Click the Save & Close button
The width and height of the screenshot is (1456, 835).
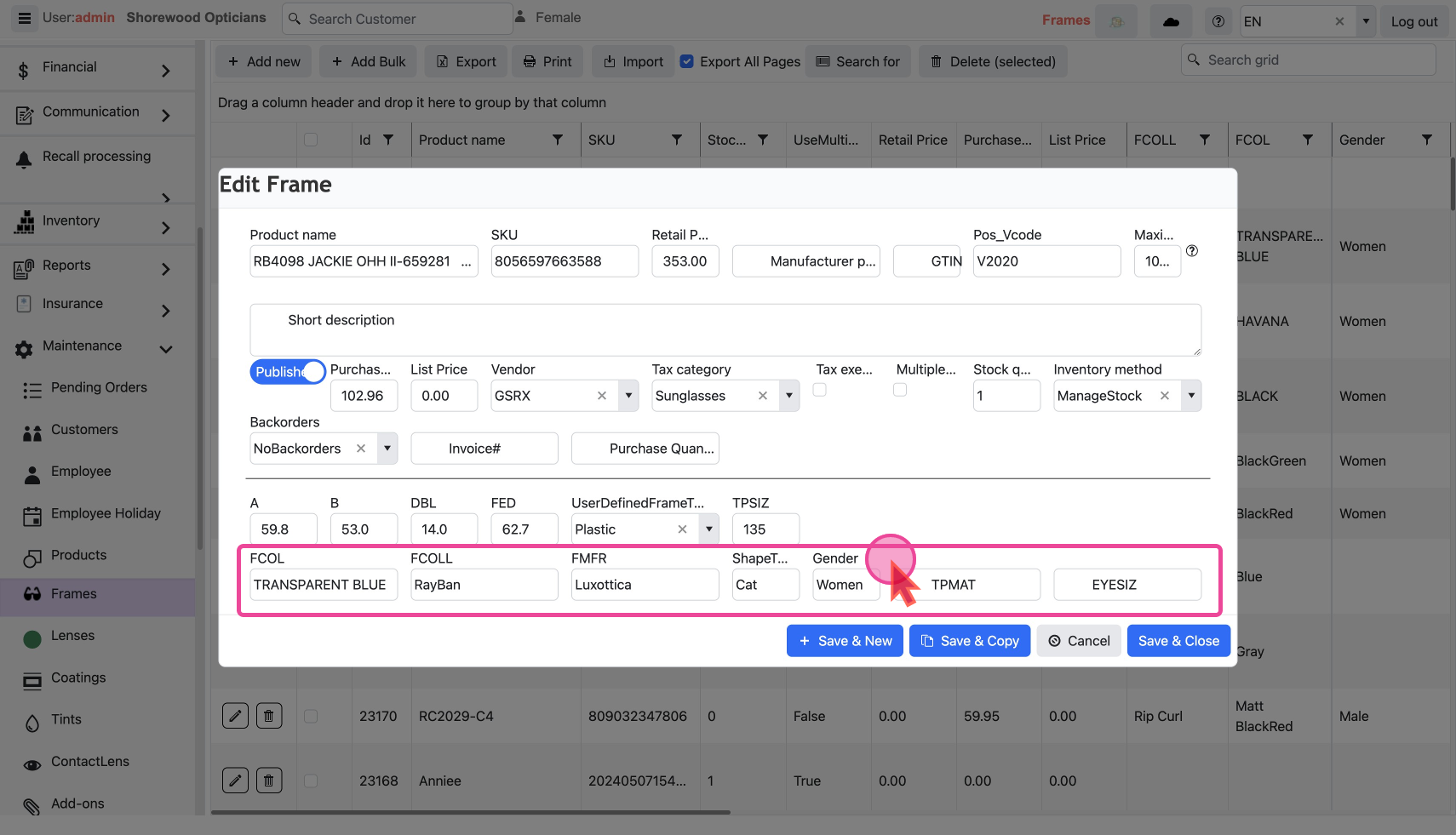[1178, 641]
